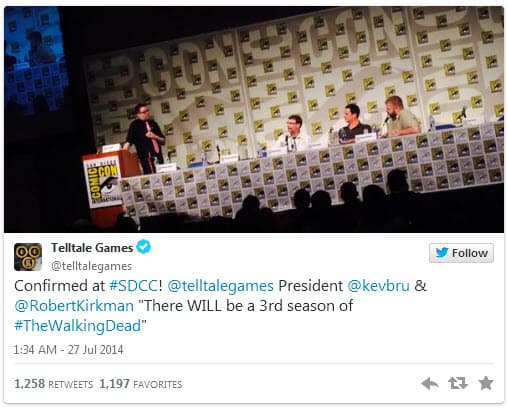Screen dimensions: 508x410
Task: View the 1,258 retweets list
Action: [x=54, y=384]
